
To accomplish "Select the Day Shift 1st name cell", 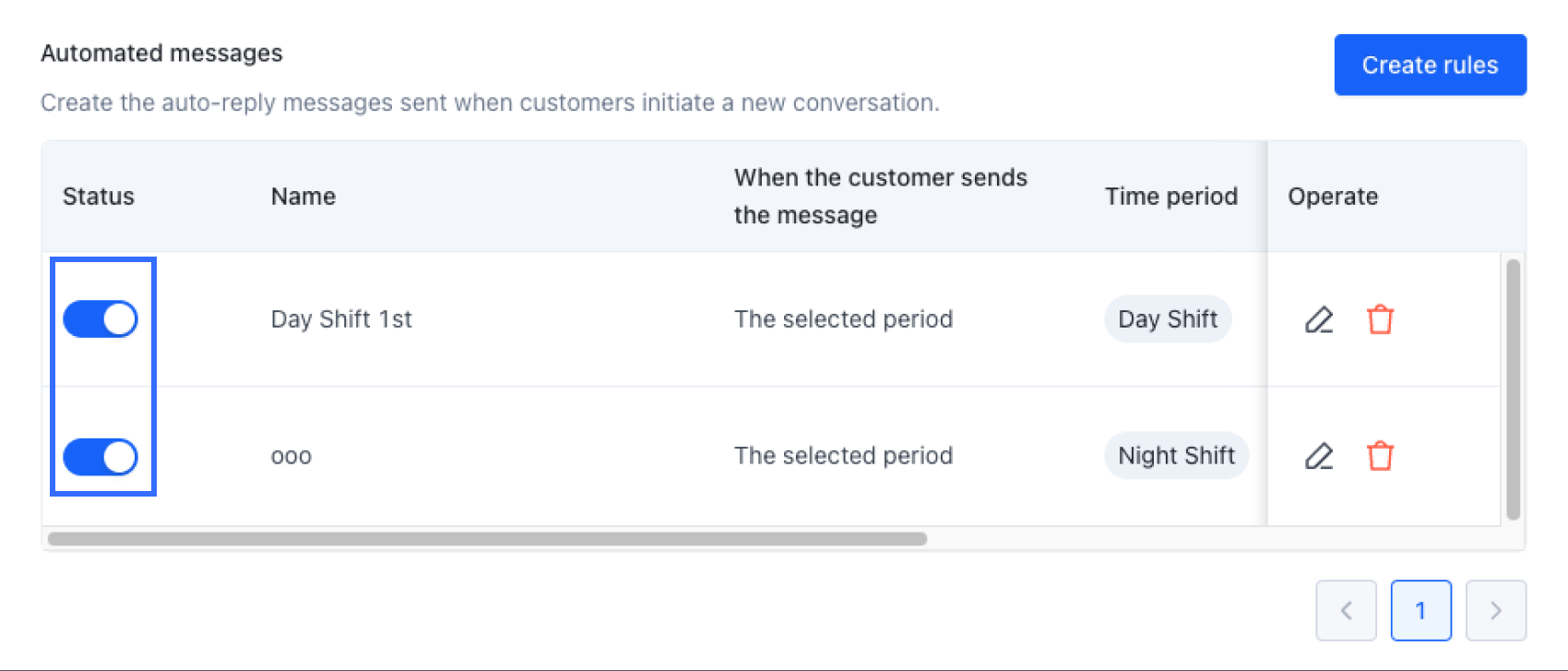I will pos(341,319).
